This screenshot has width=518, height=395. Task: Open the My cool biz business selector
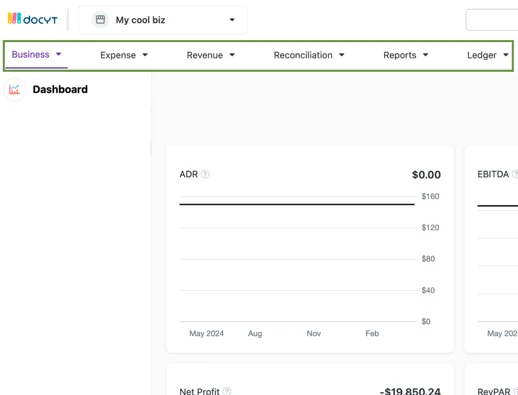pyautogui.click(x=163, y=20)
